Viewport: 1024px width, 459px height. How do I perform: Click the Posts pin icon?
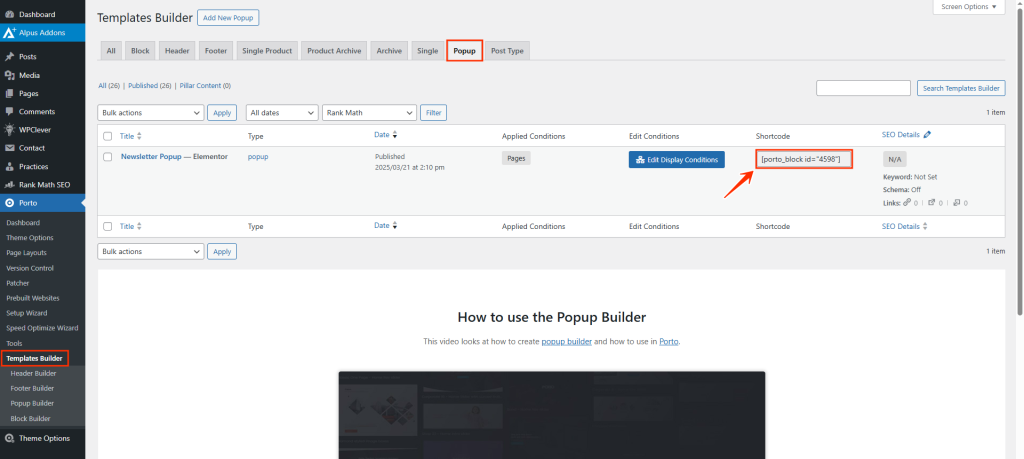coord(9,56)
